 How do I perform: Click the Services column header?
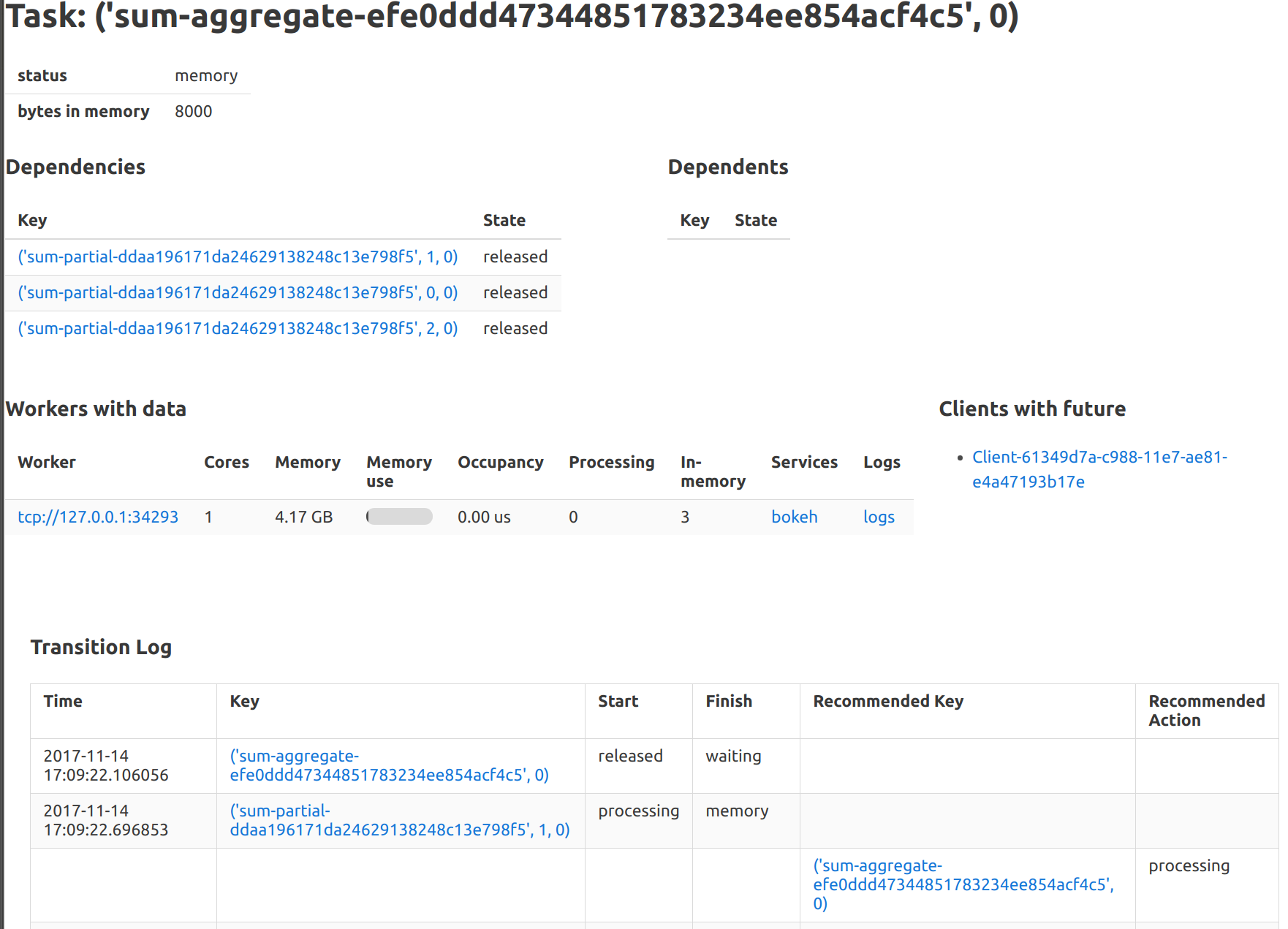click(803, 463)
